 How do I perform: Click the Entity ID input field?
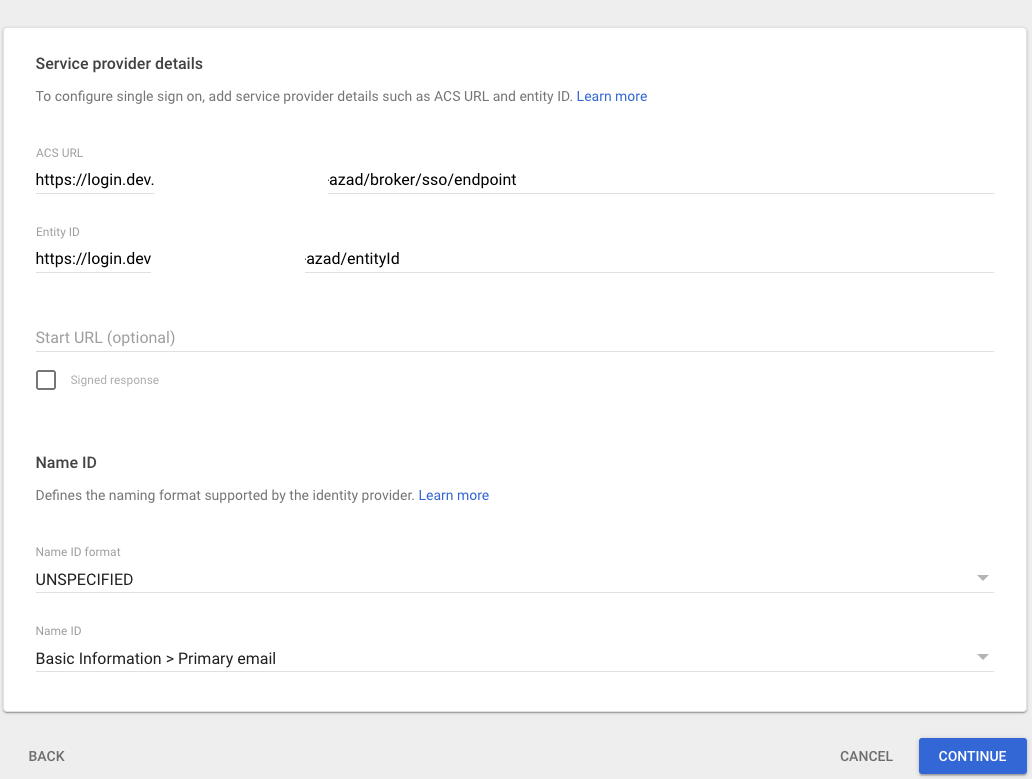500,258
